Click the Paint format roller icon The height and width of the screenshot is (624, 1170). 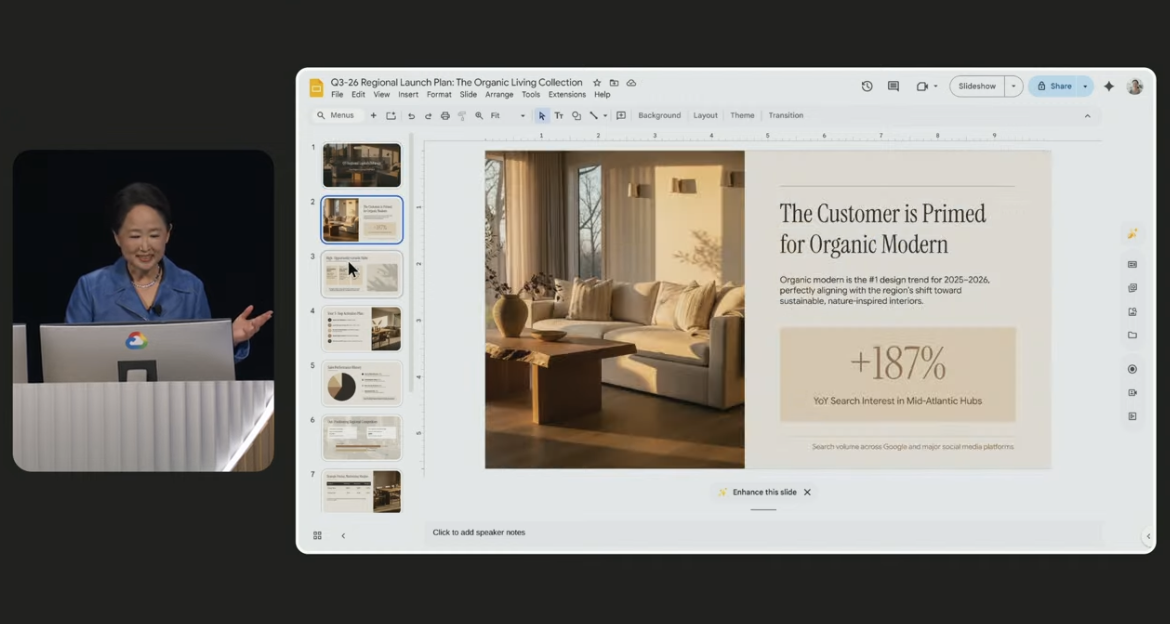click(462, 116)
